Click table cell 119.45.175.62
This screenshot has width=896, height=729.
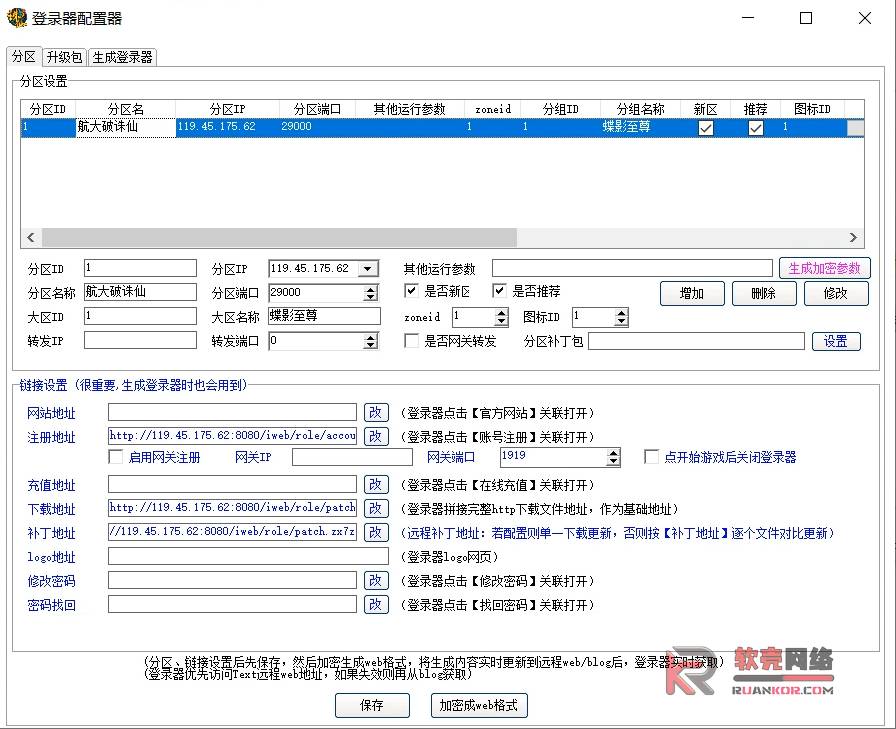[x=227, y=127]
